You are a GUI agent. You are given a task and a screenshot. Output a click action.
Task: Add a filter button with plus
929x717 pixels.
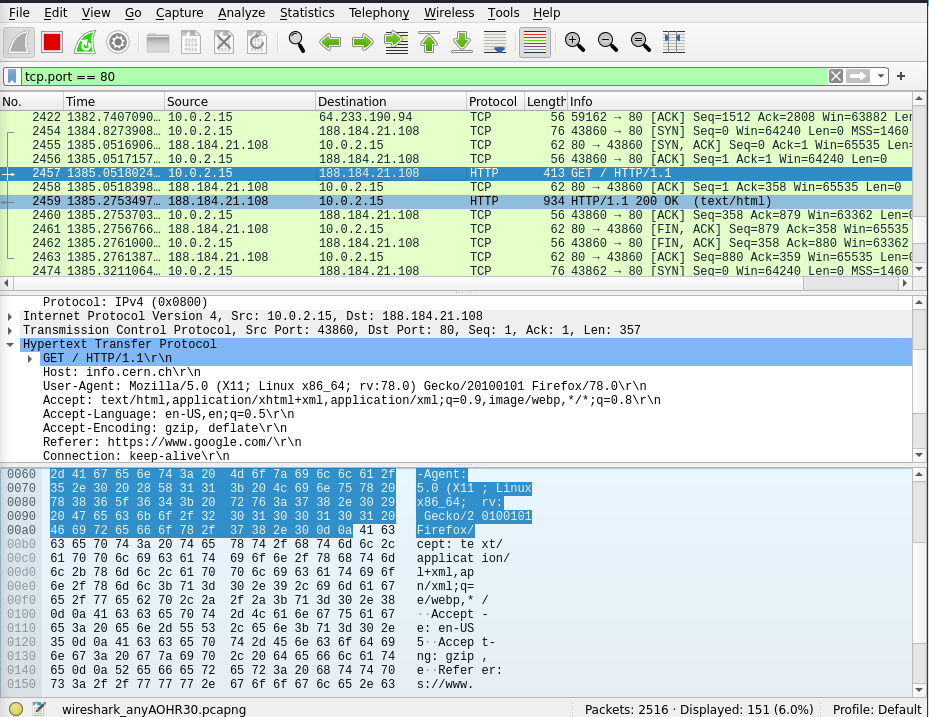point(901,76)
